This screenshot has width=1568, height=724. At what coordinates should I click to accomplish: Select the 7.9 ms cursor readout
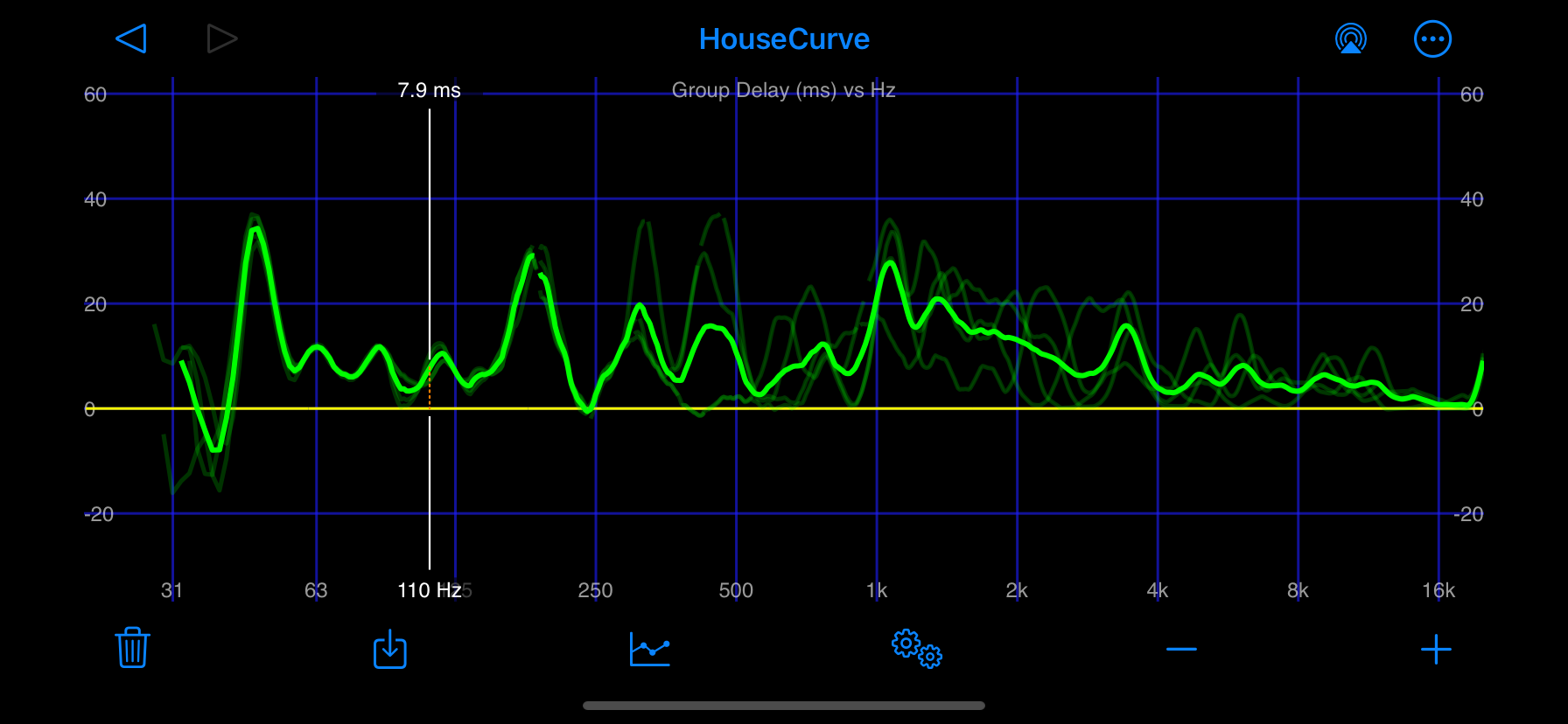coord(429,90)
